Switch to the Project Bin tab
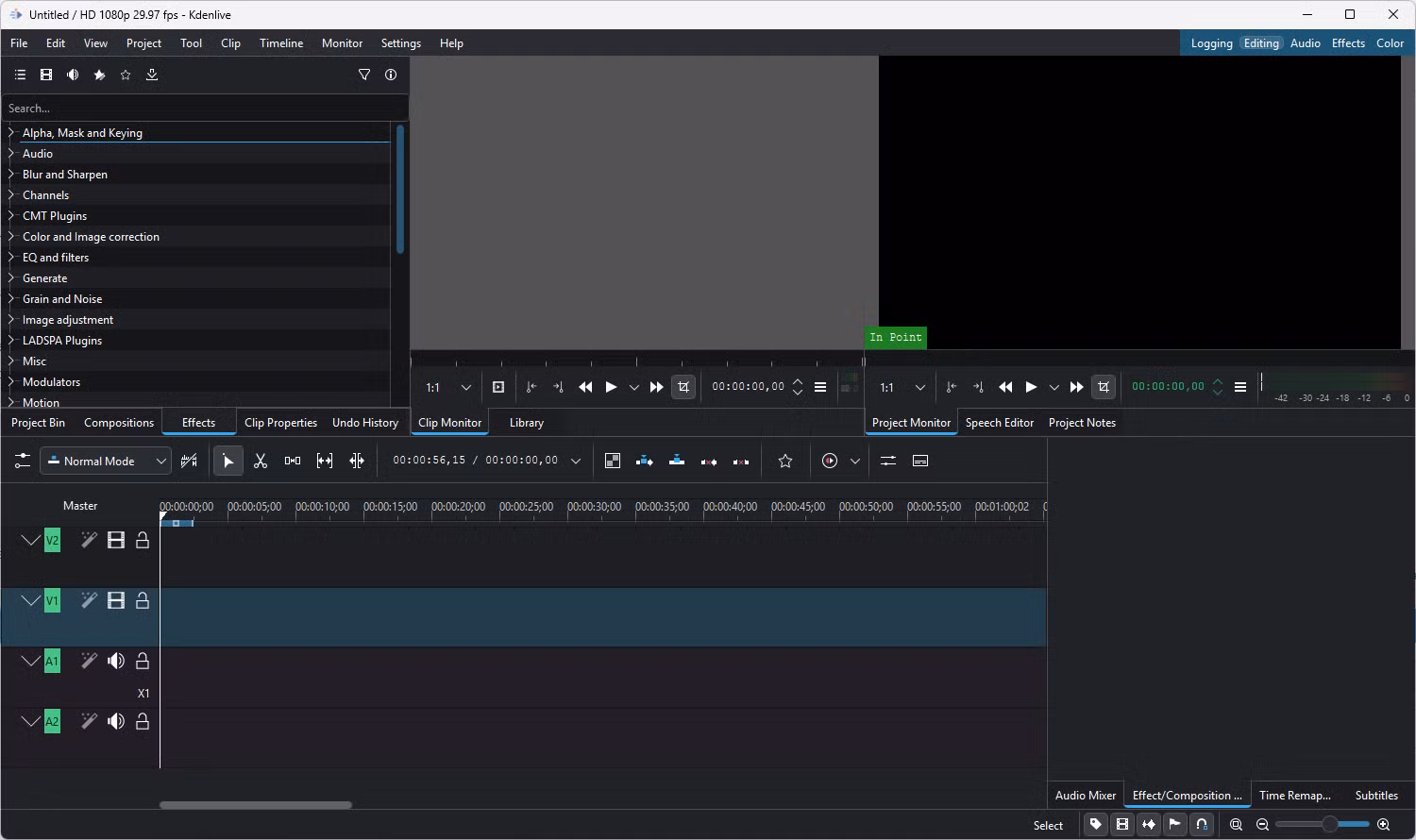1416x840 pixels. (x=38, y=423)
